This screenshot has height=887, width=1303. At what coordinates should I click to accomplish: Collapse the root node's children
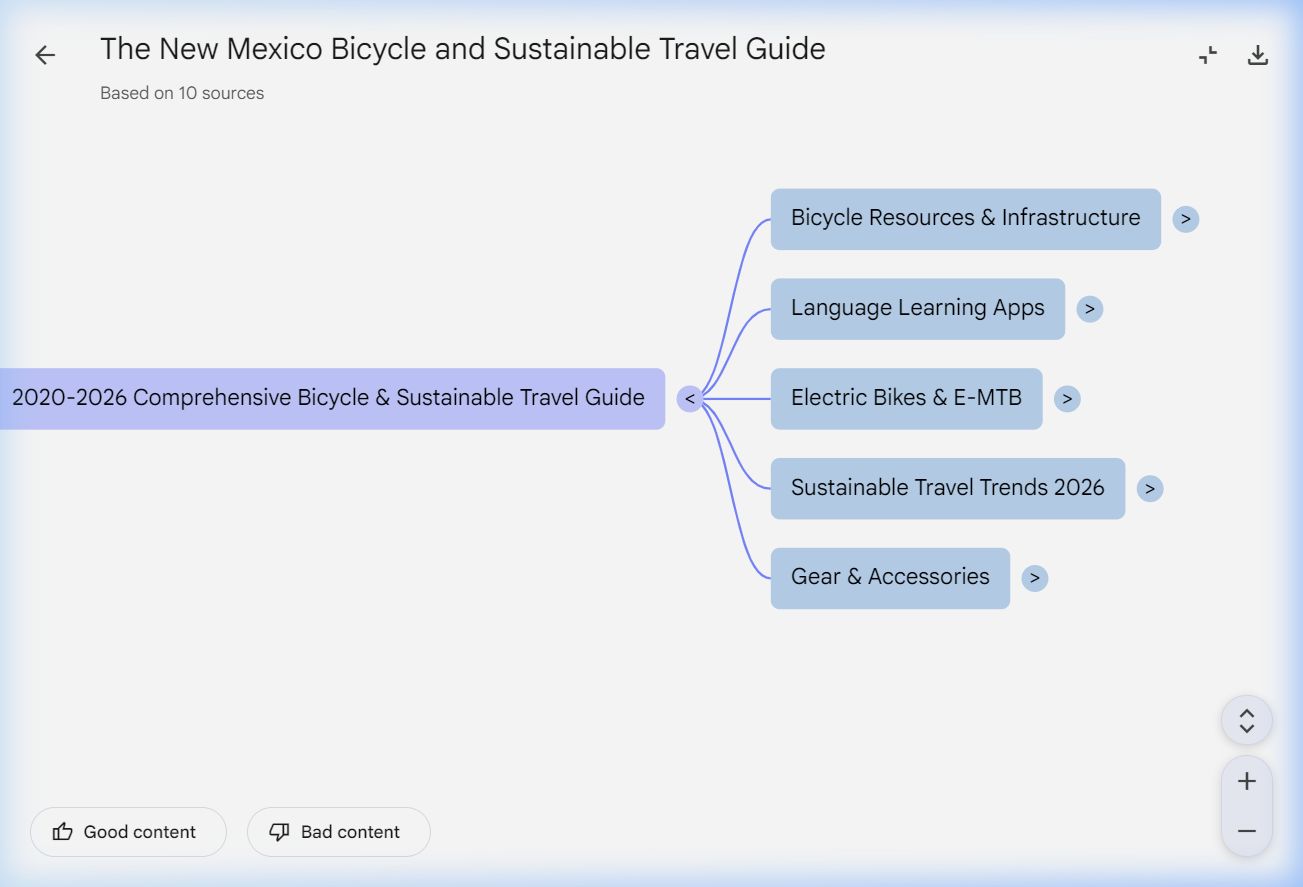pos(689,399)
